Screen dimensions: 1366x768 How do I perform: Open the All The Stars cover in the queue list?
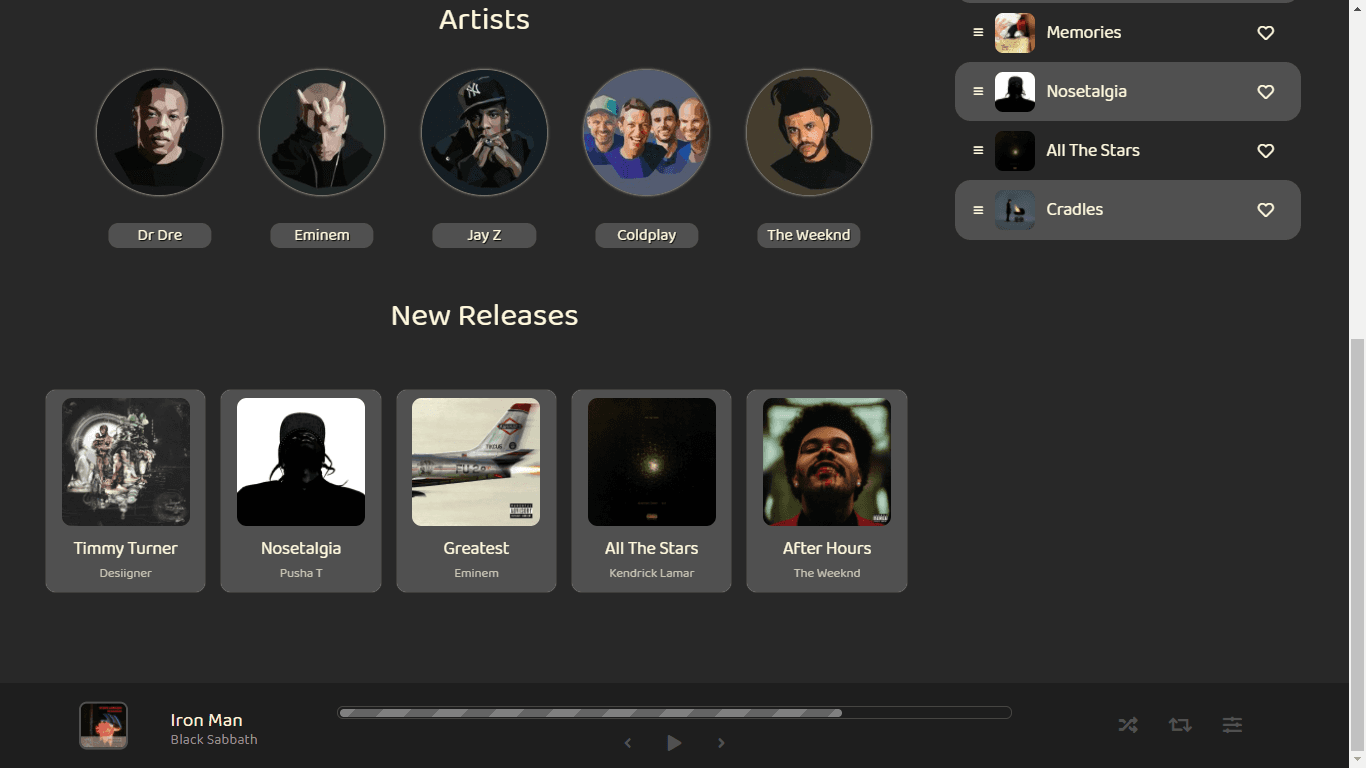click(1015, 151)
